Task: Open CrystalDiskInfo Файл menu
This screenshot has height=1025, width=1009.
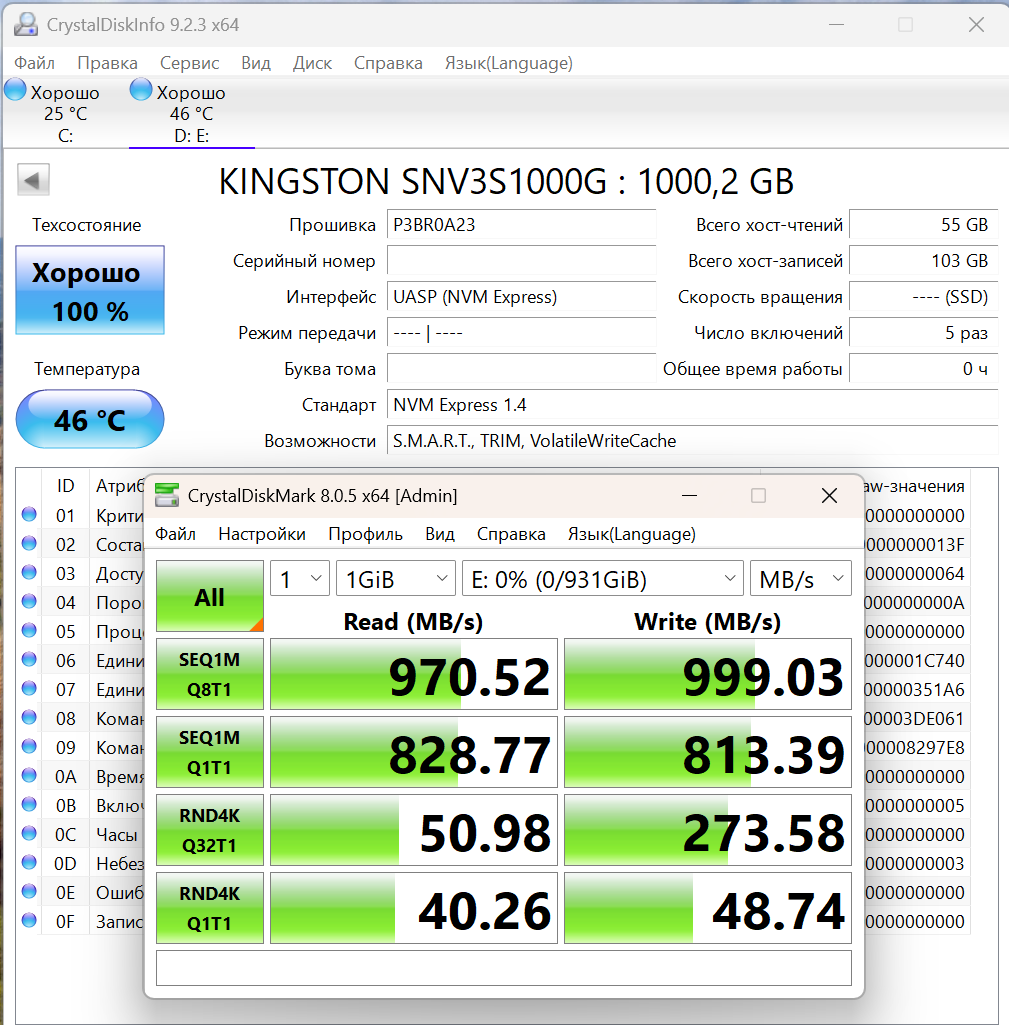Action: click(x=35, y=63)
